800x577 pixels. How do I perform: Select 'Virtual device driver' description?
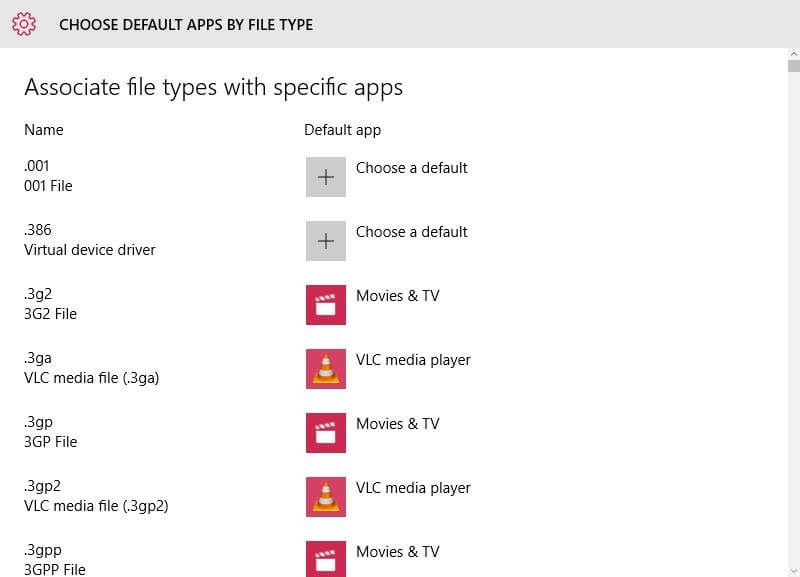click(90, 250)
